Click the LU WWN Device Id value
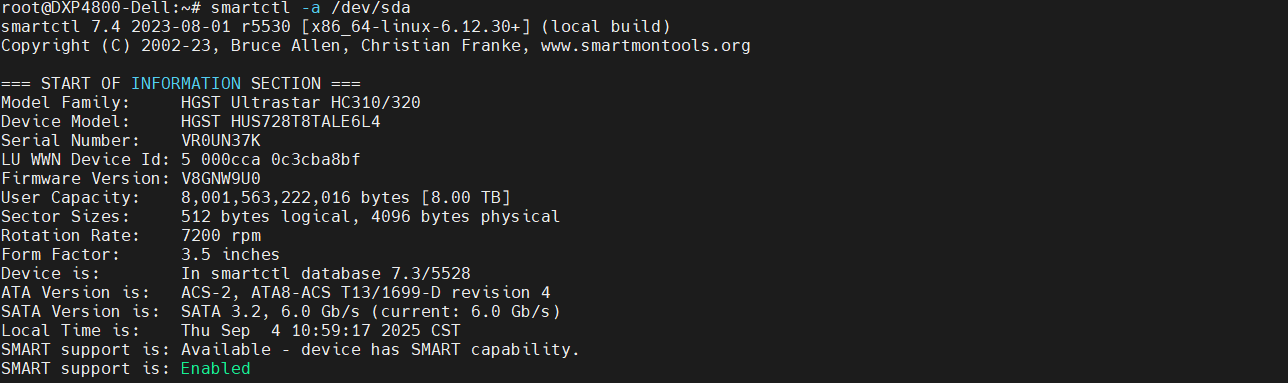The width and height of the screenshot is (1288, 383). 271,159
